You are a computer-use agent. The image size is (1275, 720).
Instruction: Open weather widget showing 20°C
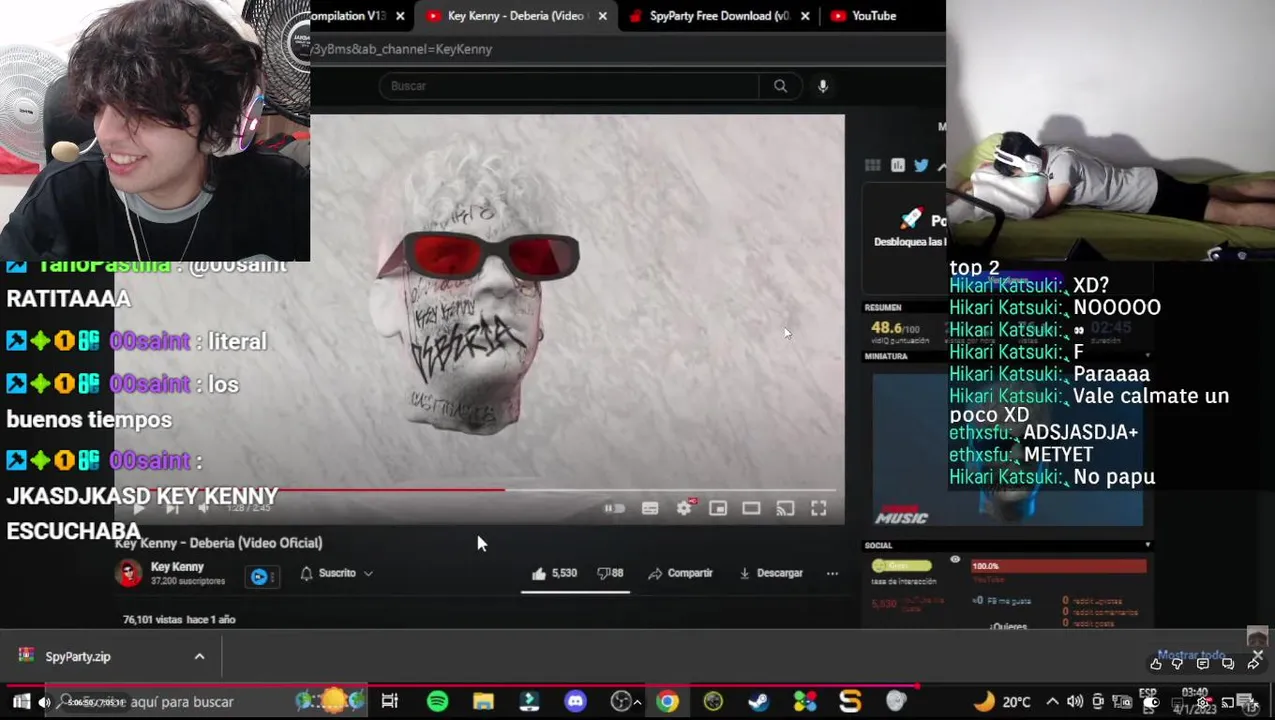pyautogui.click(x=1002, y=702)
